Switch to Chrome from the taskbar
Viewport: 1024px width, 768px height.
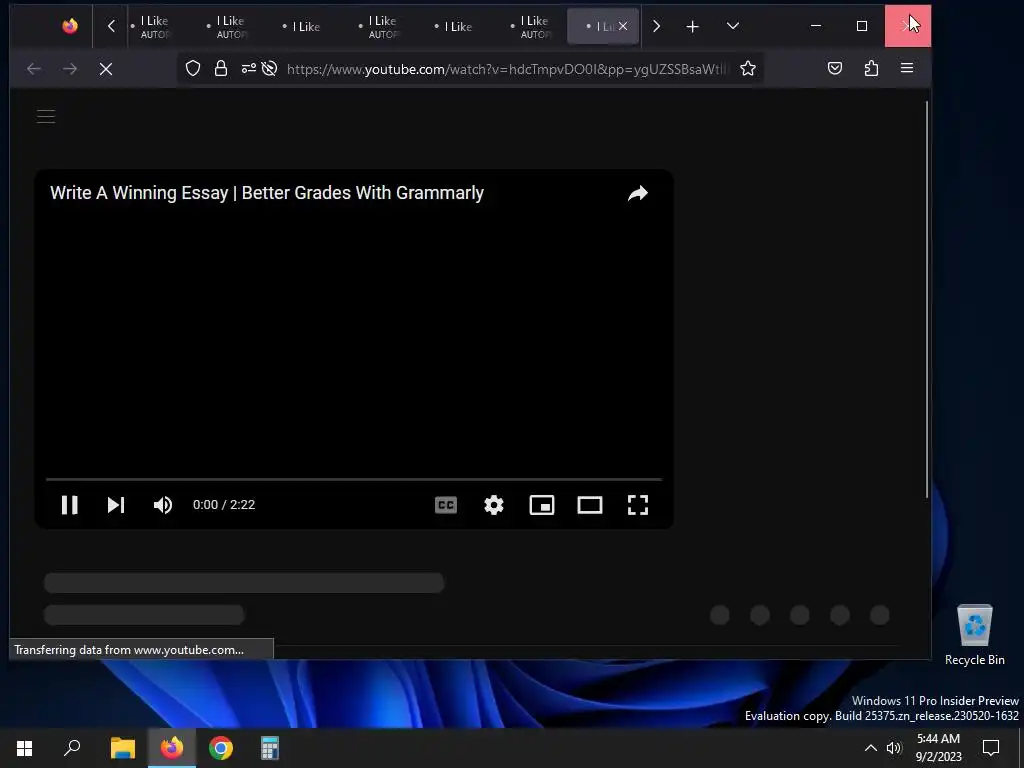221,748
